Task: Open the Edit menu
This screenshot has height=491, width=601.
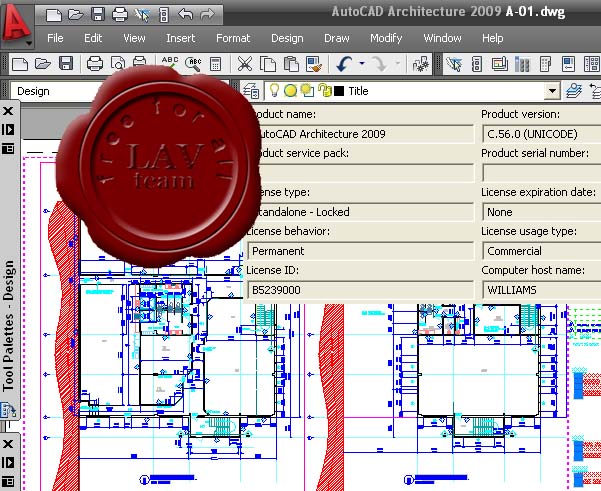Action: (x=93, y=38)
